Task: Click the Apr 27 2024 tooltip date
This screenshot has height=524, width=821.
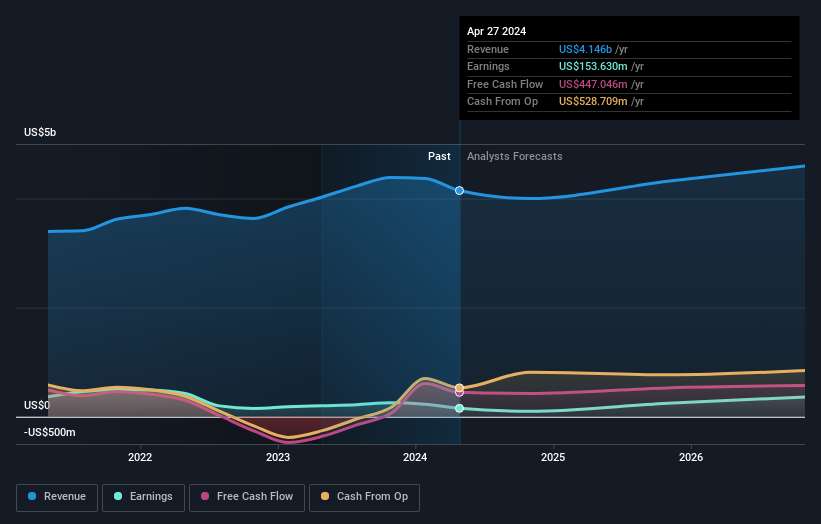Action: pos(496,31)
